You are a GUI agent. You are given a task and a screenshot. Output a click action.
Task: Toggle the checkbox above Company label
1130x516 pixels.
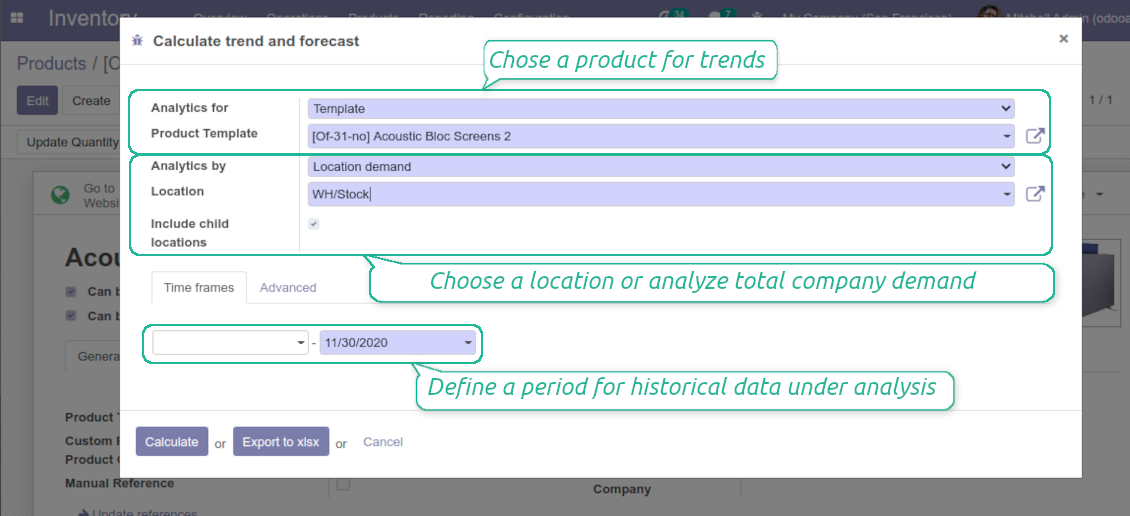tap(344, 484)
